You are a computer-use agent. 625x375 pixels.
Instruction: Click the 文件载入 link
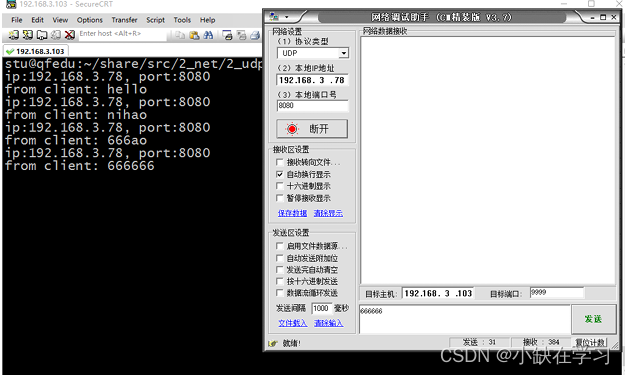(293, 323)
